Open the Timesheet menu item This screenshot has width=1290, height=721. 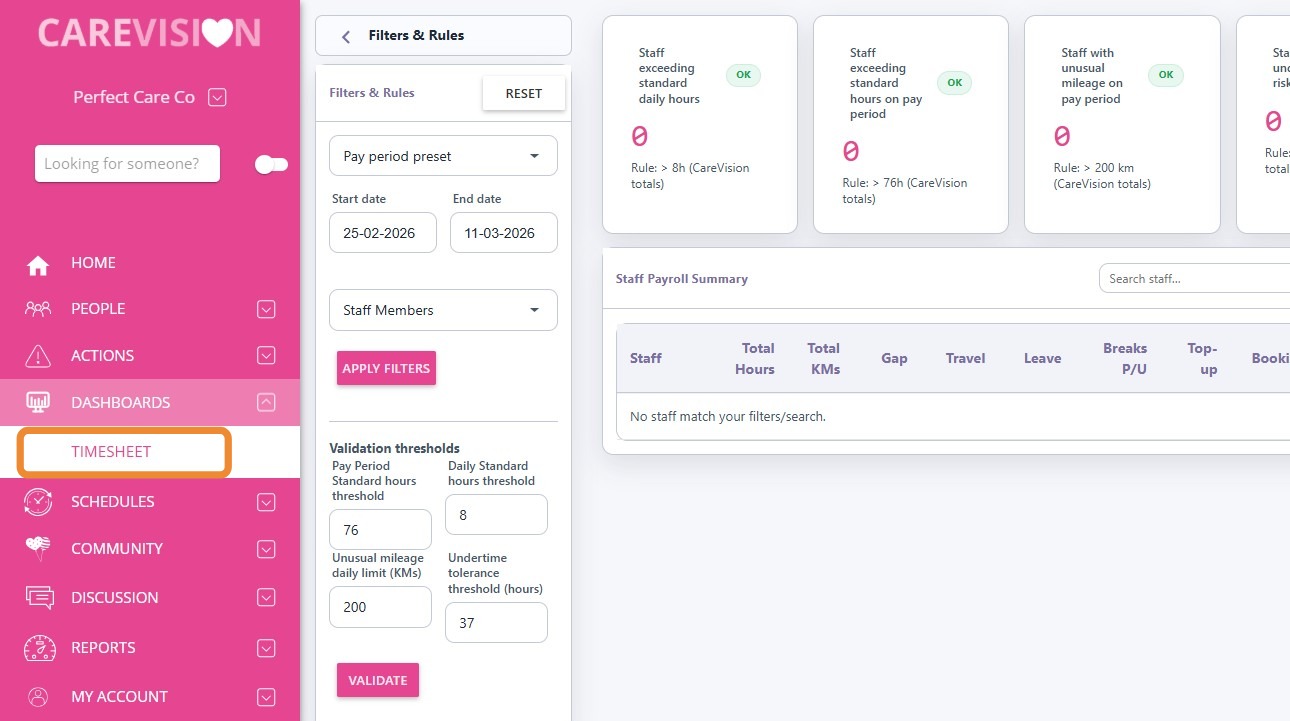[x=111, y=452]
